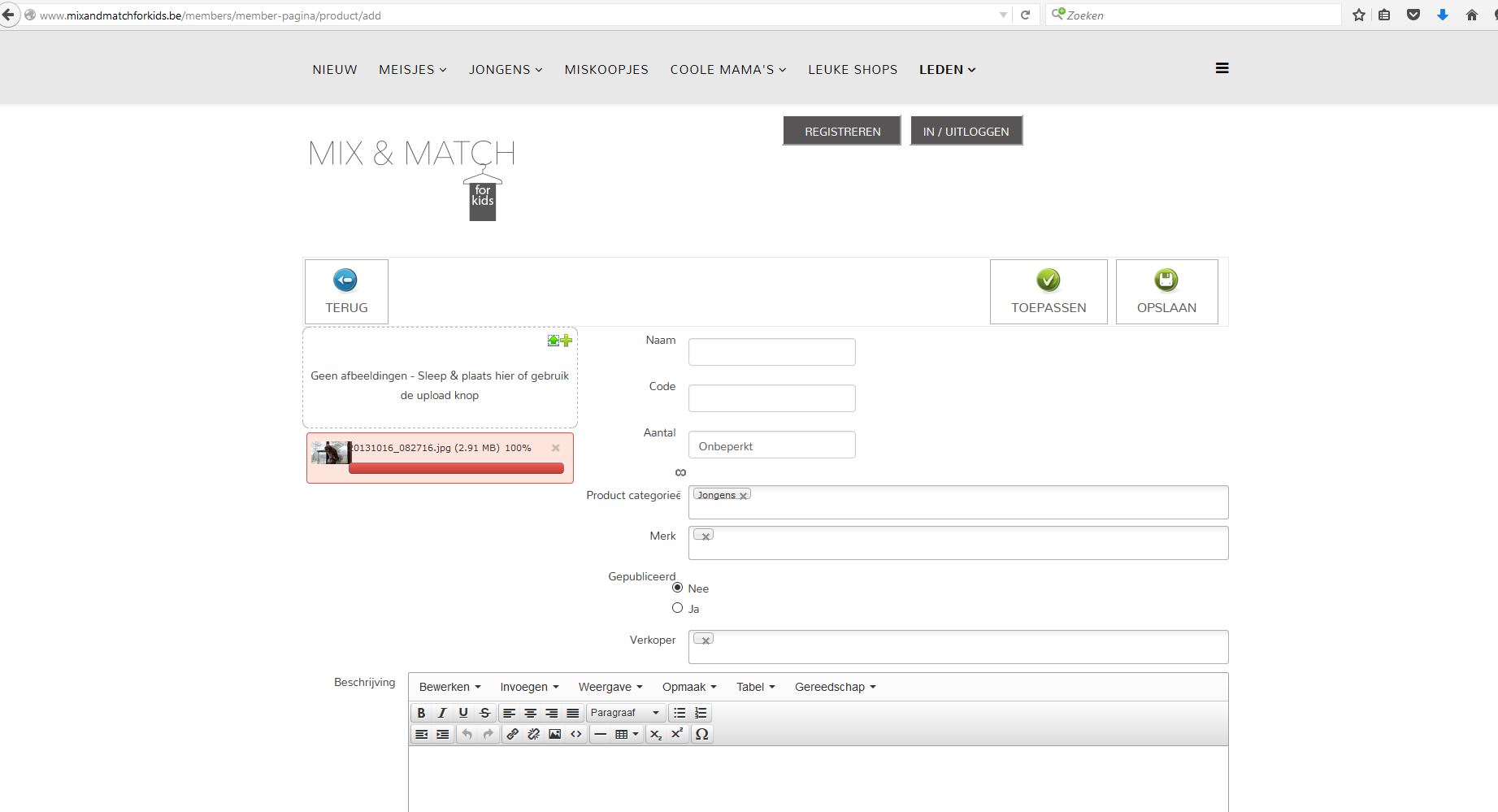Open the Weergave editor menu
Screen dimensions: 1498x812
coord(610,687)
